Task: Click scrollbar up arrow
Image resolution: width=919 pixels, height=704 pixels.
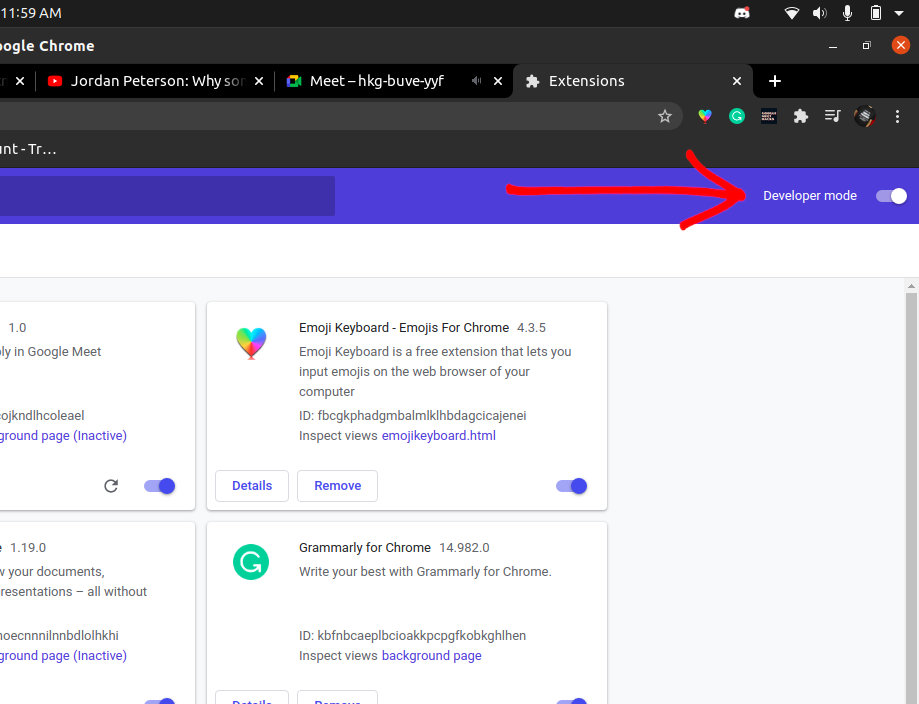Action: pyautogui.click(x=911, y=287)
